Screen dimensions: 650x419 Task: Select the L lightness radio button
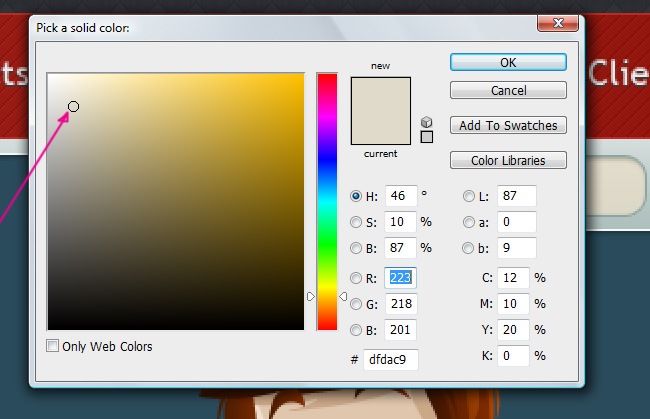pyautogui.click(x=469, y=196)
